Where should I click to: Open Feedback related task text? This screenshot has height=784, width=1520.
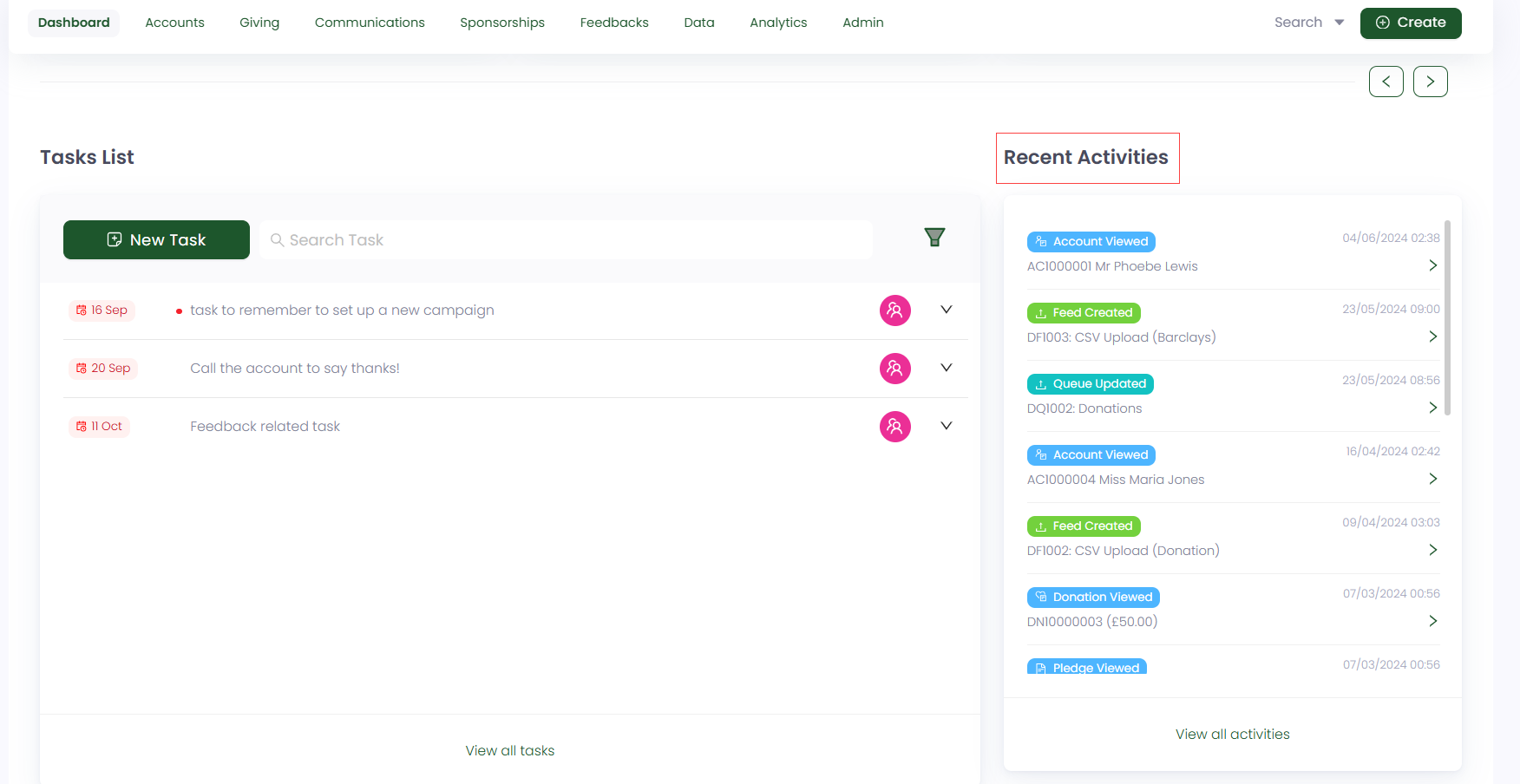(265, 427)
